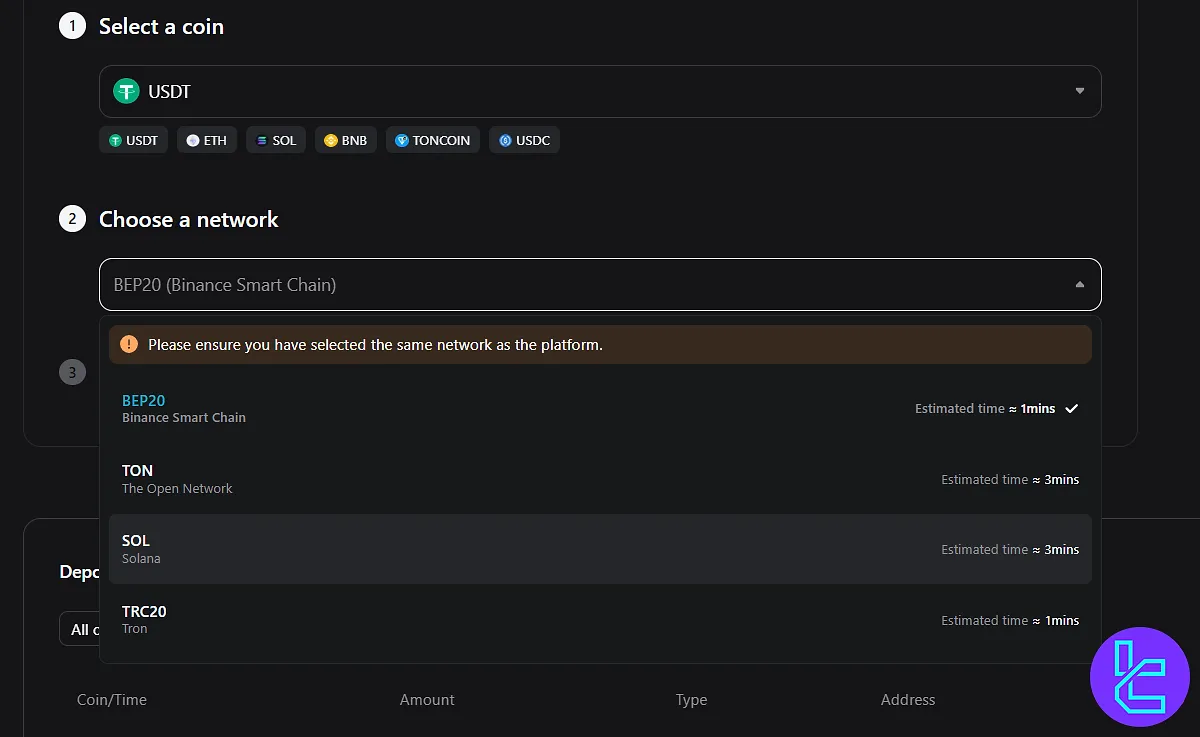Pick the USDT quick-select chip
Image resolution: width=1200 pixels, height=737 pixels.
tap(134, 140)
